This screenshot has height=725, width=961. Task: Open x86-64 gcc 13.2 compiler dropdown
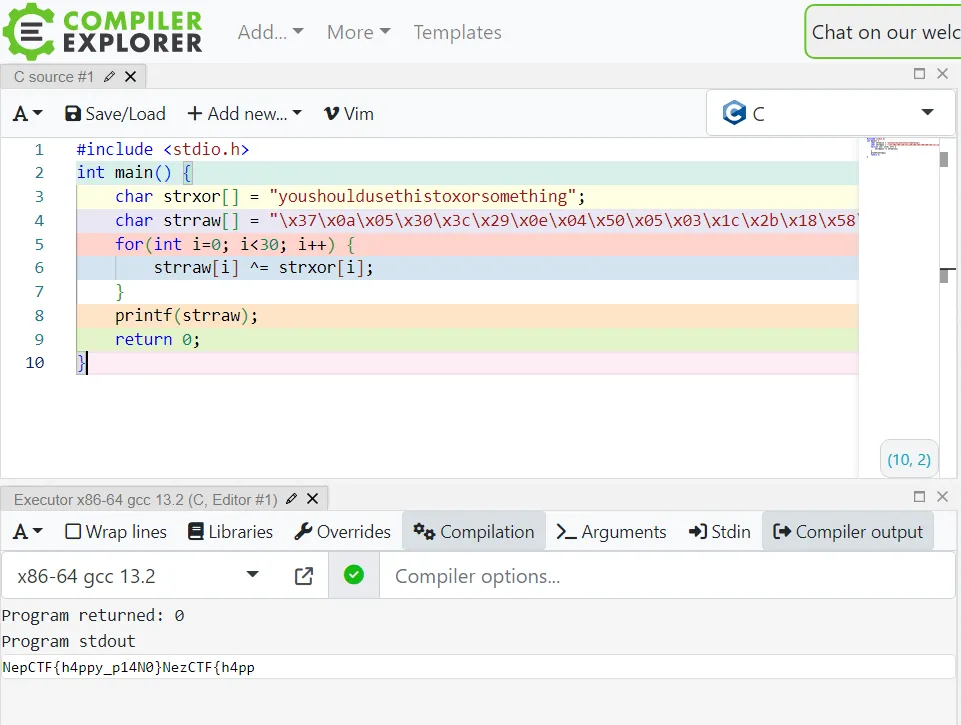(138, 576)
